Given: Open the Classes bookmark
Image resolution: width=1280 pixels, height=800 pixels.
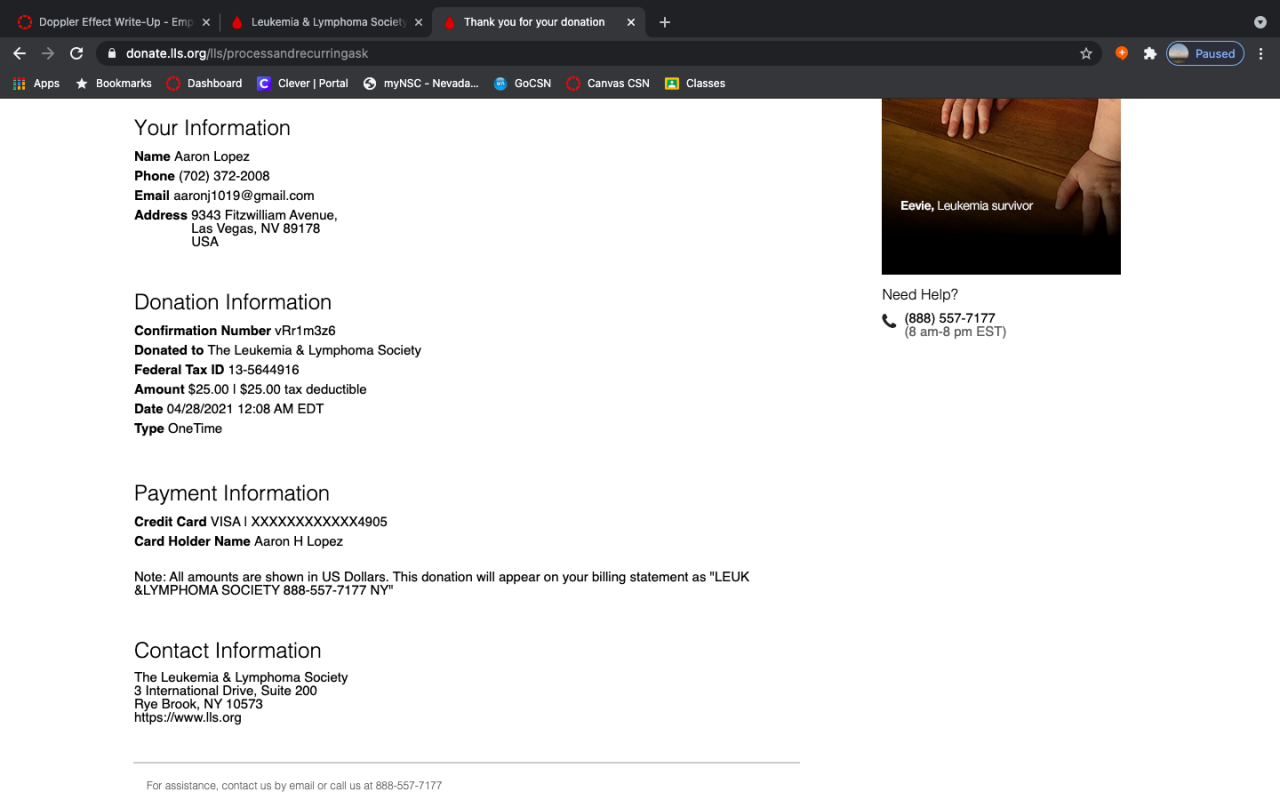Looking at the screenshot, I should pos(695,84).
